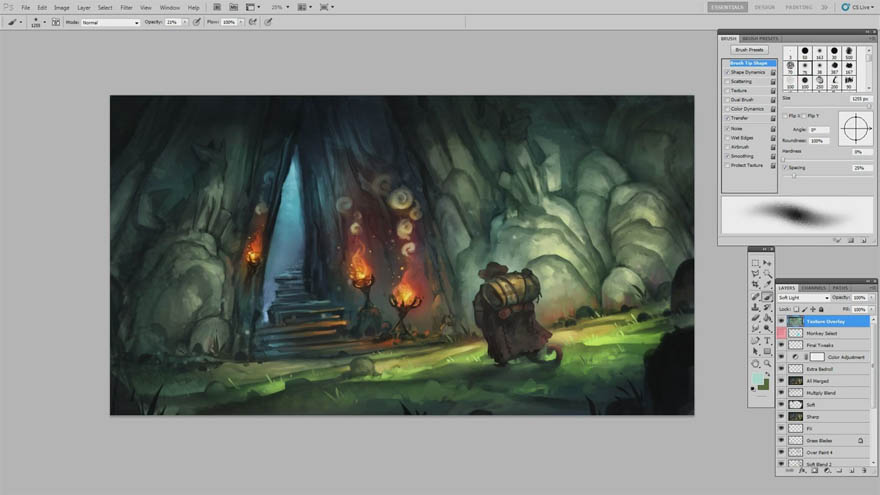
Task: Enable the Texture checkbox
Action: click(x=727, y=90)
